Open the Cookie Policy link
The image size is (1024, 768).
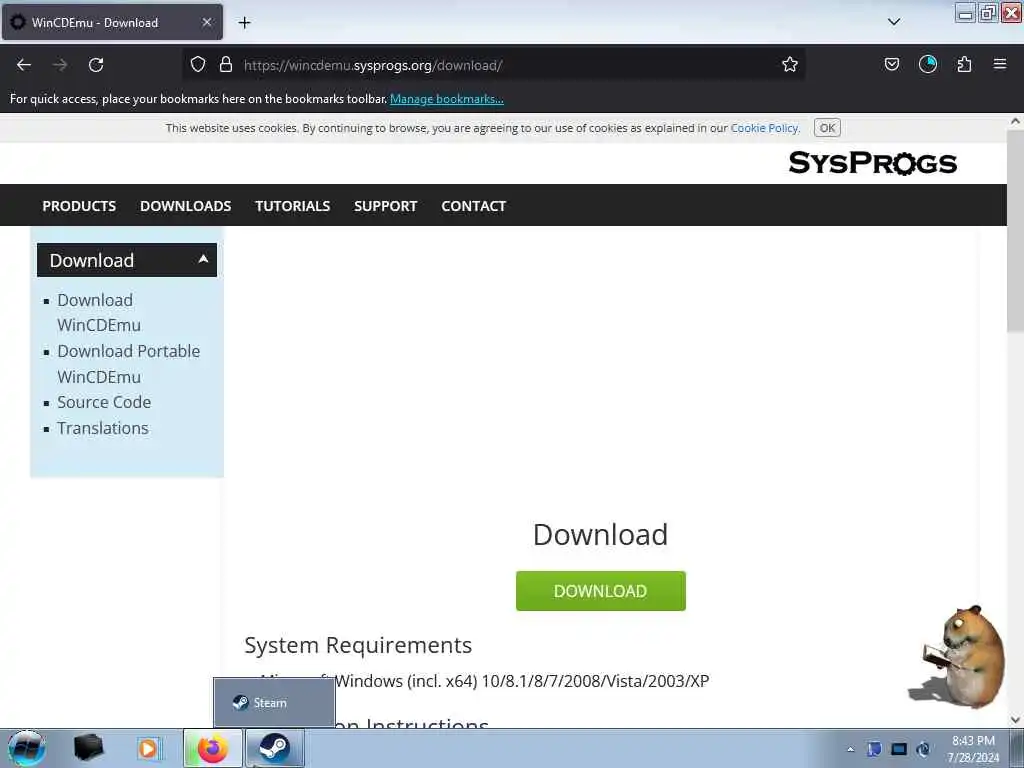[x=765, y=128]
